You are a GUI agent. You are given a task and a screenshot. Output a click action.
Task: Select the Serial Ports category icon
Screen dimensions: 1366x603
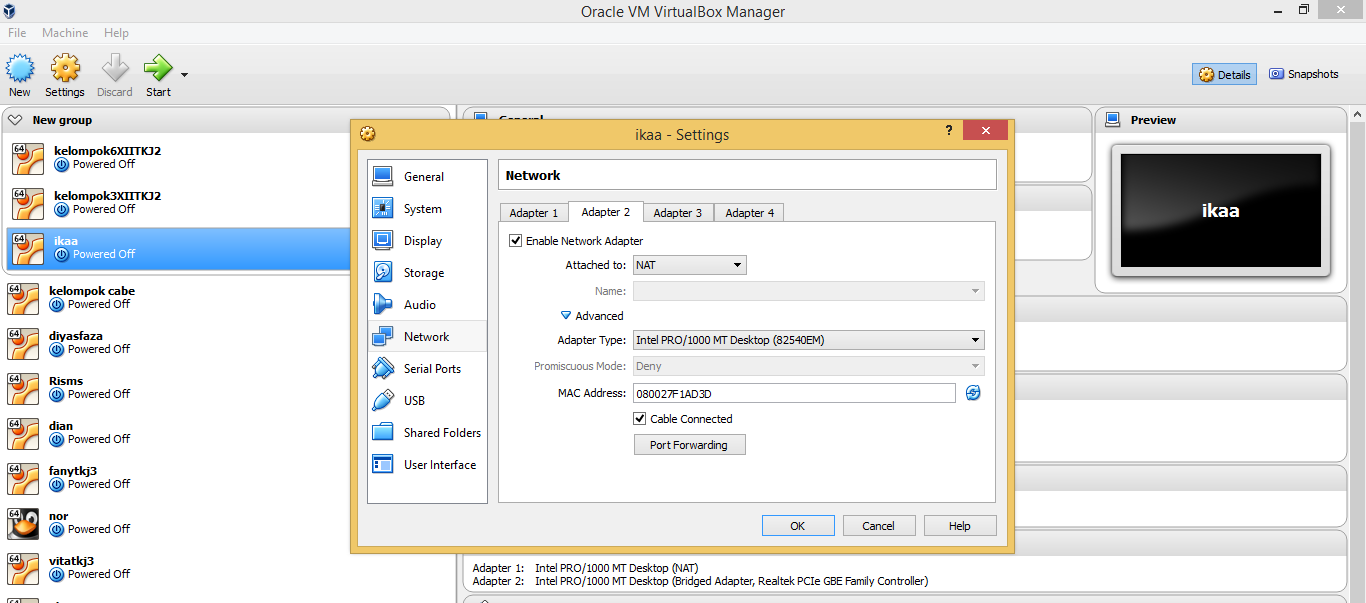(382, 368)
